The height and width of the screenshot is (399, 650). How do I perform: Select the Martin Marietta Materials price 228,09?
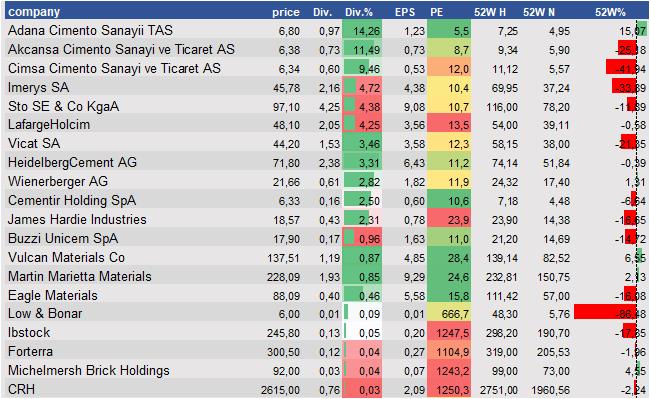point(283,276)
